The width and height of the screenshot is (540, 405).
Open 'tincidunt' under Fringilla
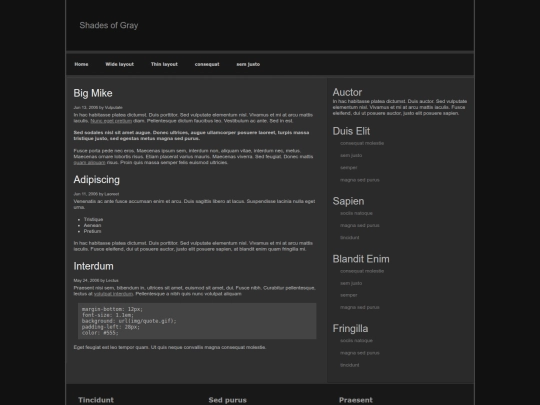(350, 365)
